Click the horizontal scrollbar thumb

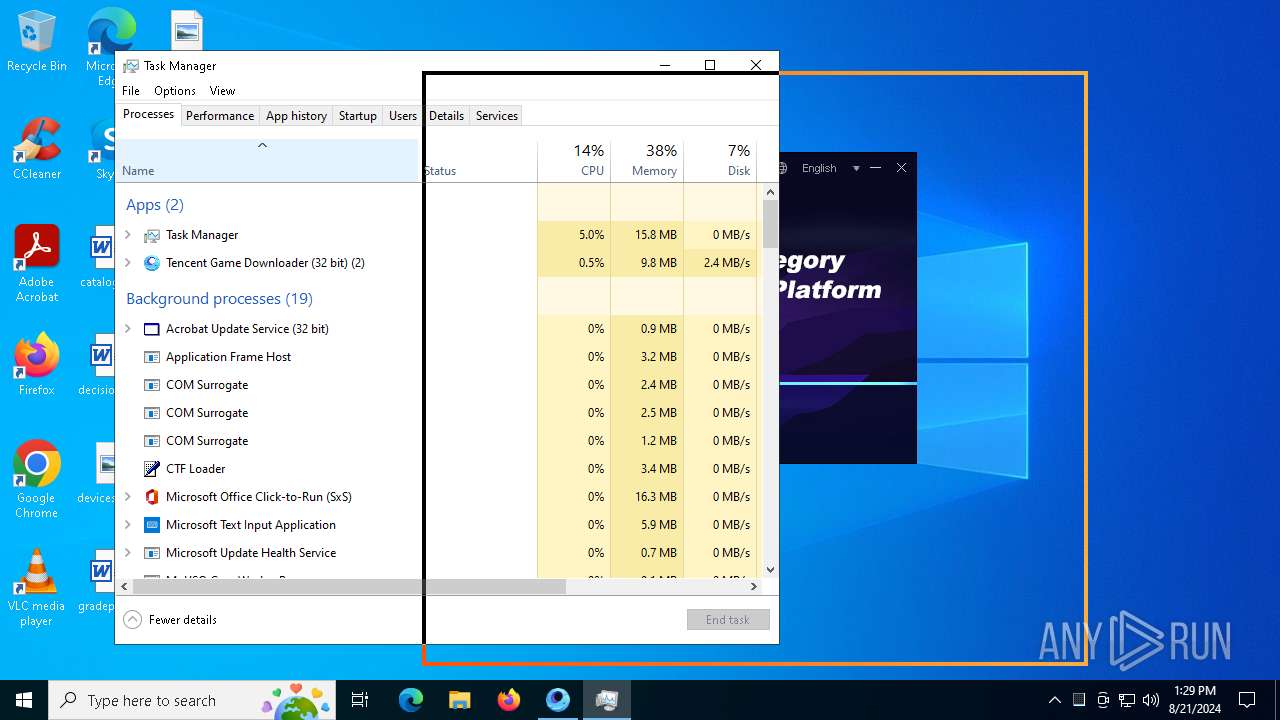point(349,586)
